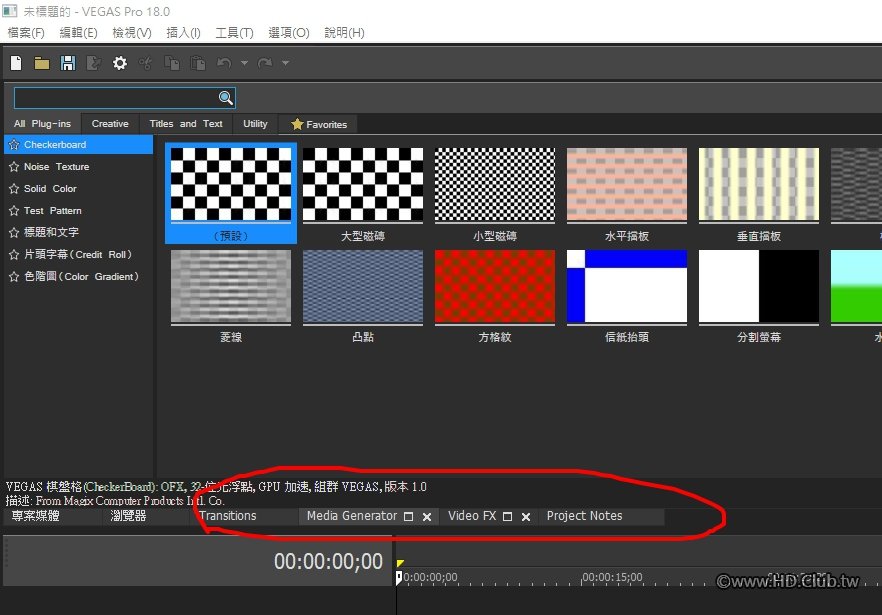Open the 檔案(F) menu
Image resolution: width=882 pixels, height=615 pixels.
point(26,33)
